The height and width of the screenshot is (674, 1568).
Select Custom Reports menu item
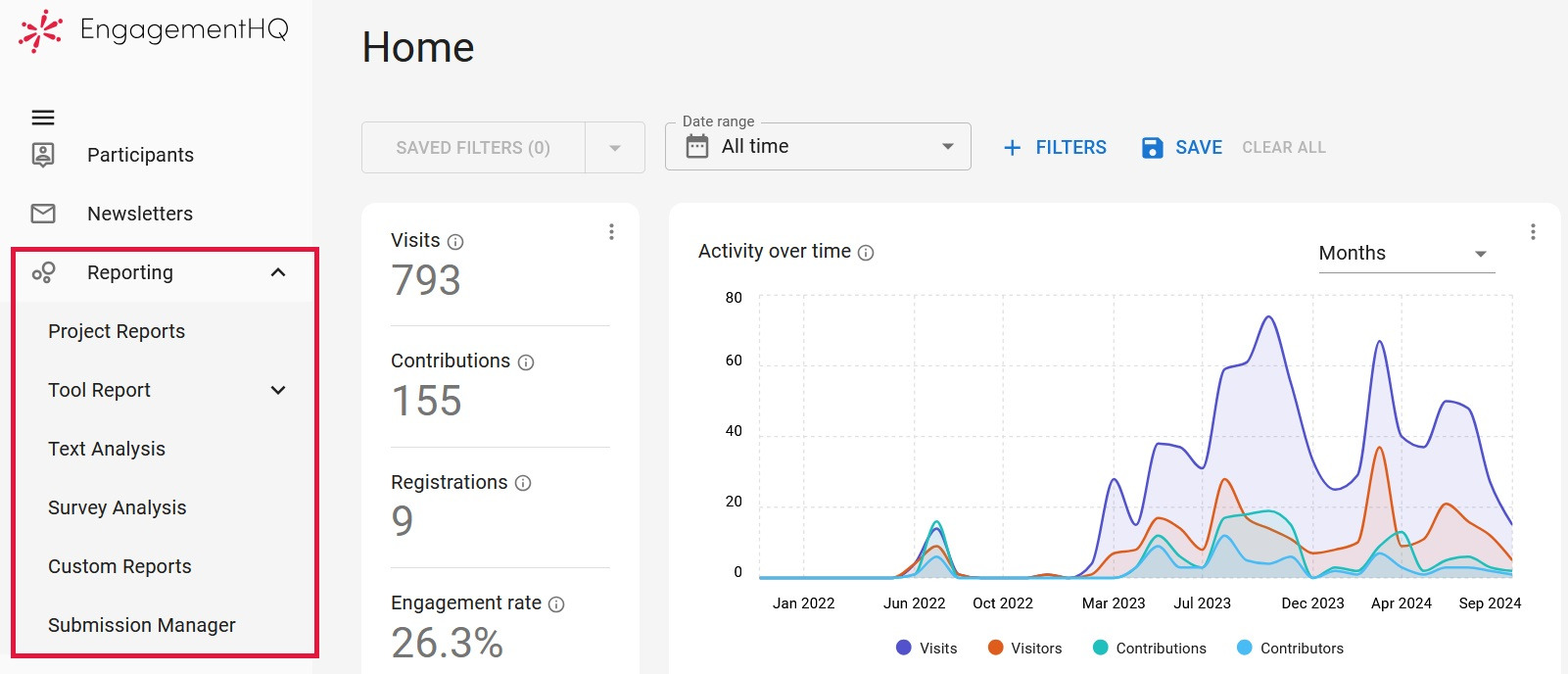coord(119,566)
